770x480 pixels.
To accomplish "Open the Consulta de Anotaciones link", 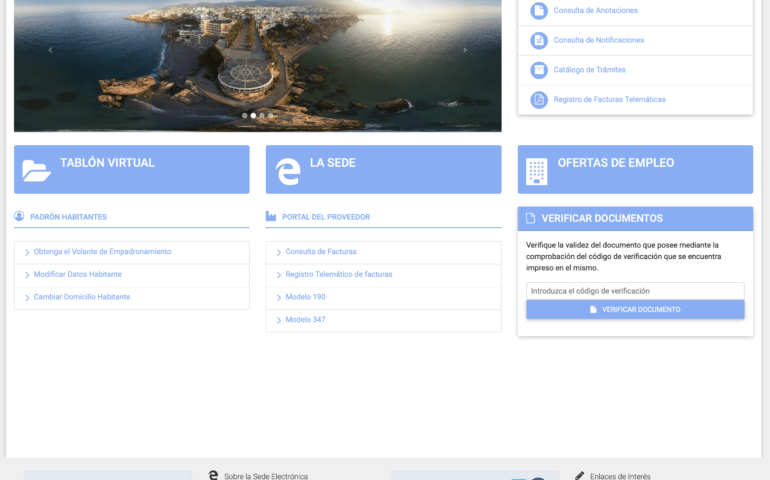I will pyautogui.click(x=595, y=10).
